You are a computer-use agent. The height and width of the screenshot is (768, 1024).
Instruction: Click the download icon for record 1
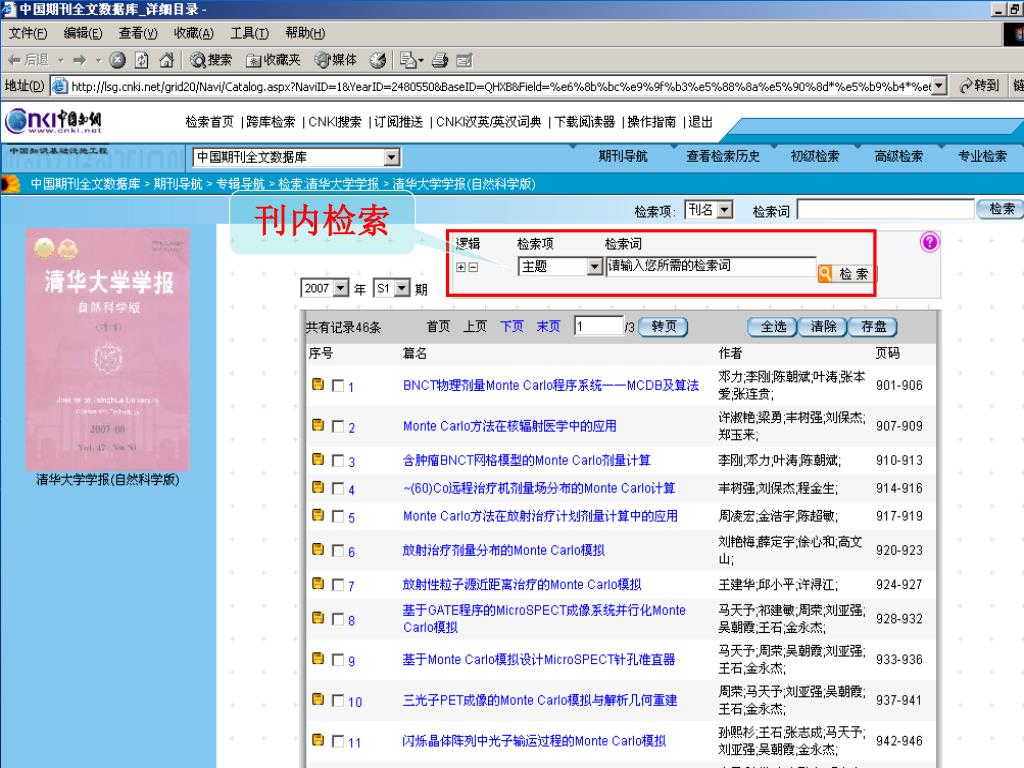tap(318, 384)
